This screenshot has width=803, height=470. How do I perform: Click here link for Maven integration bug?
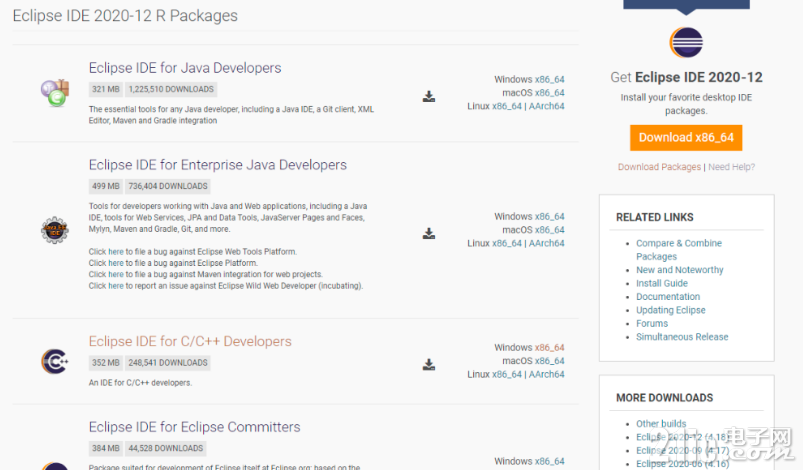click(x=116, y=274)
